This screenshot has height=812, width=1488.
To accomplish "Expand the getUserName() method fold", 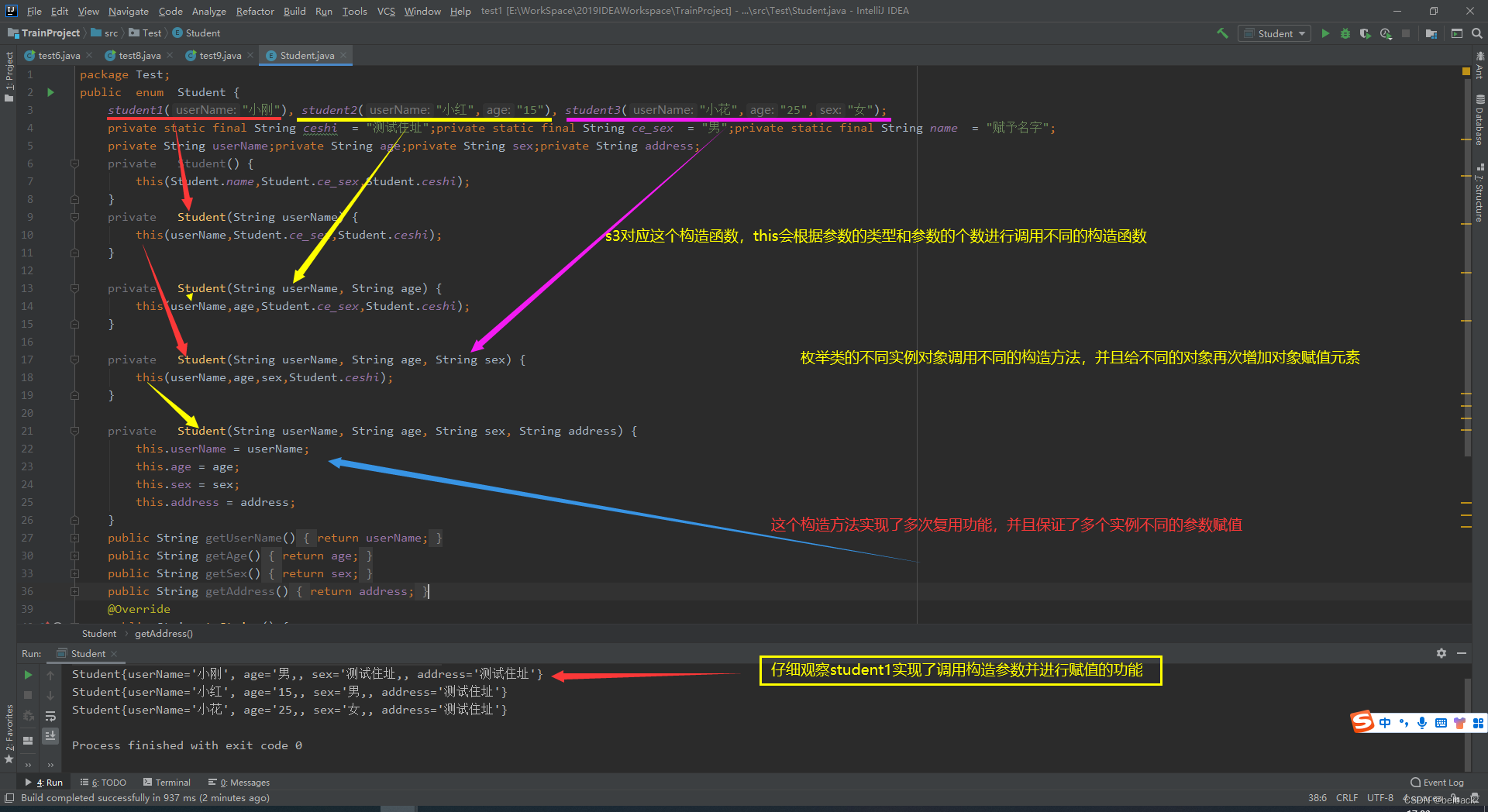I will 75,538.
